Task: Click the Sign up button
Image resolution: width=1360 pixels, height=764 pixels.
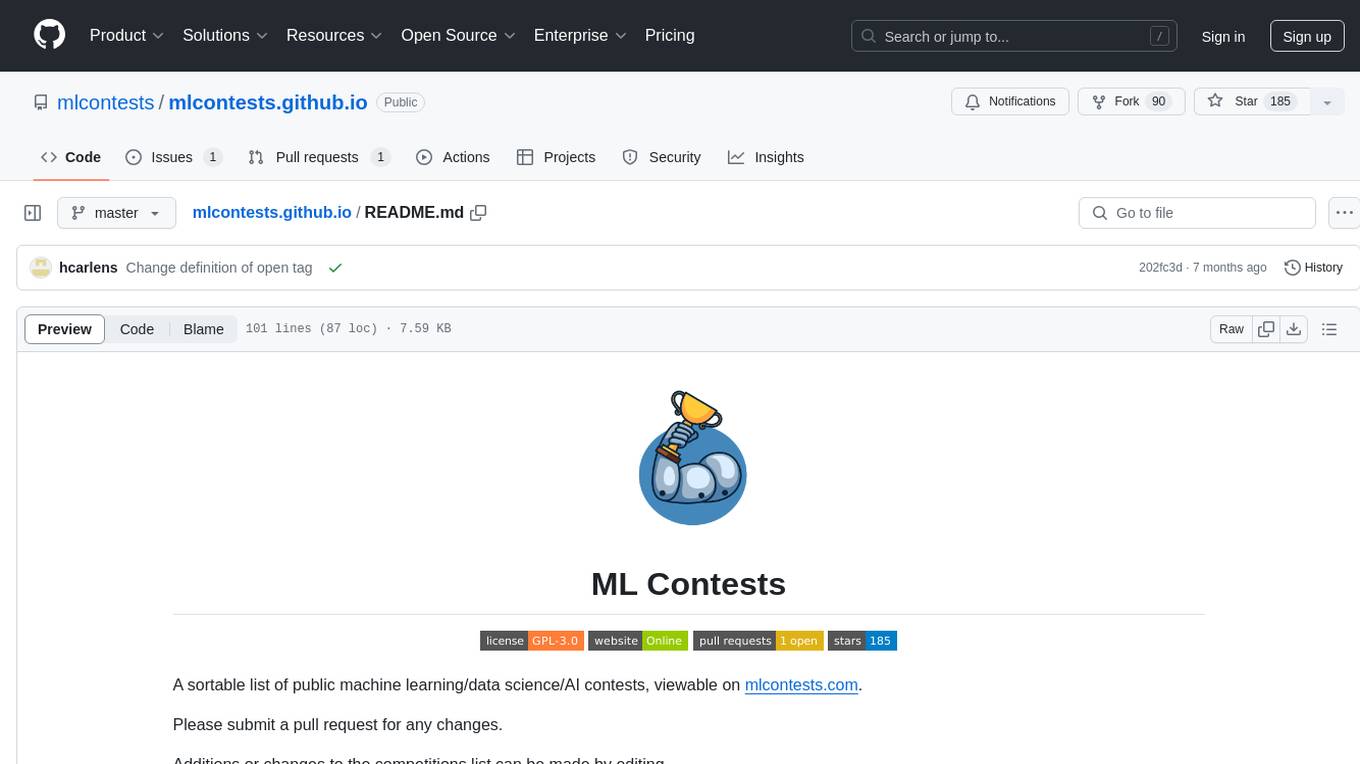Action: point(1307,36)
